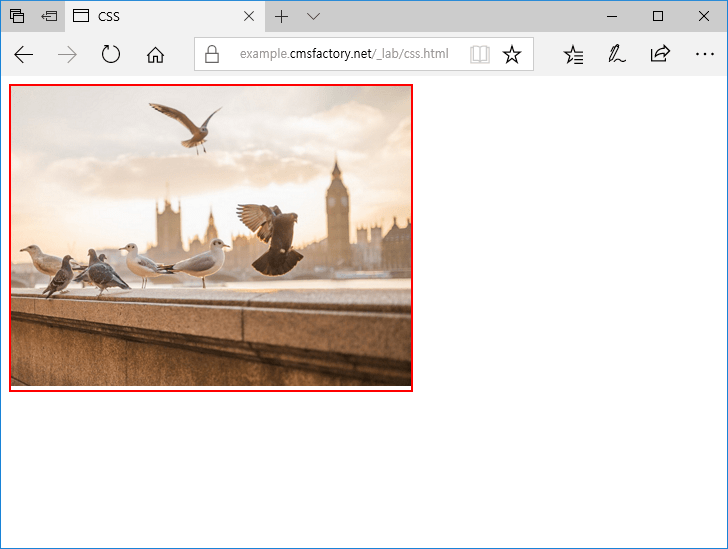728x549 pixels.
Task: Close the CSS tab
Action: click(249, 16)
